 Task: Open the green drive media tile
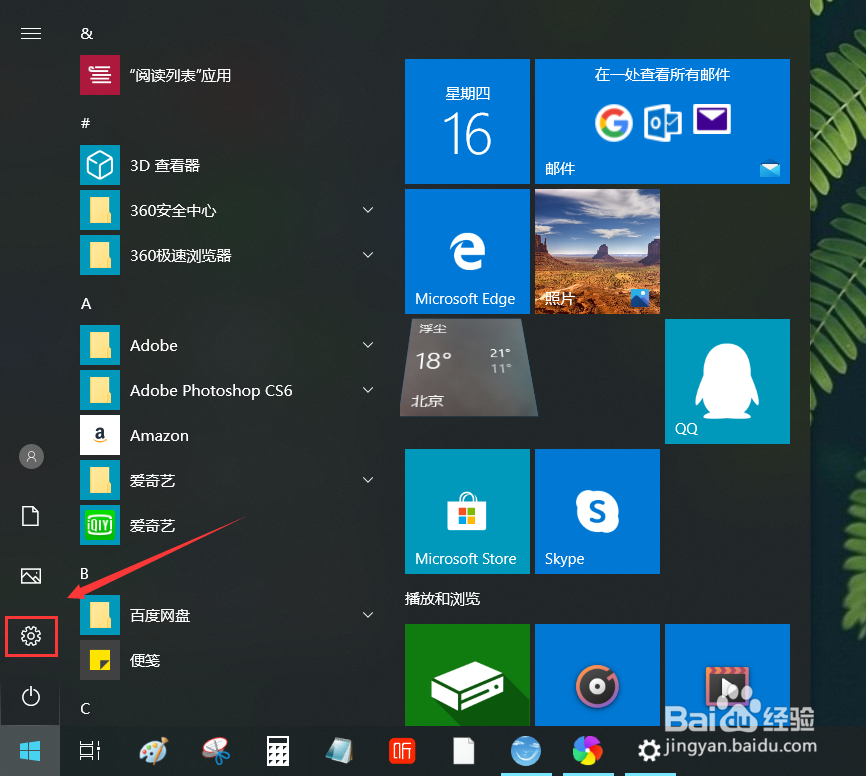(467, 675)
